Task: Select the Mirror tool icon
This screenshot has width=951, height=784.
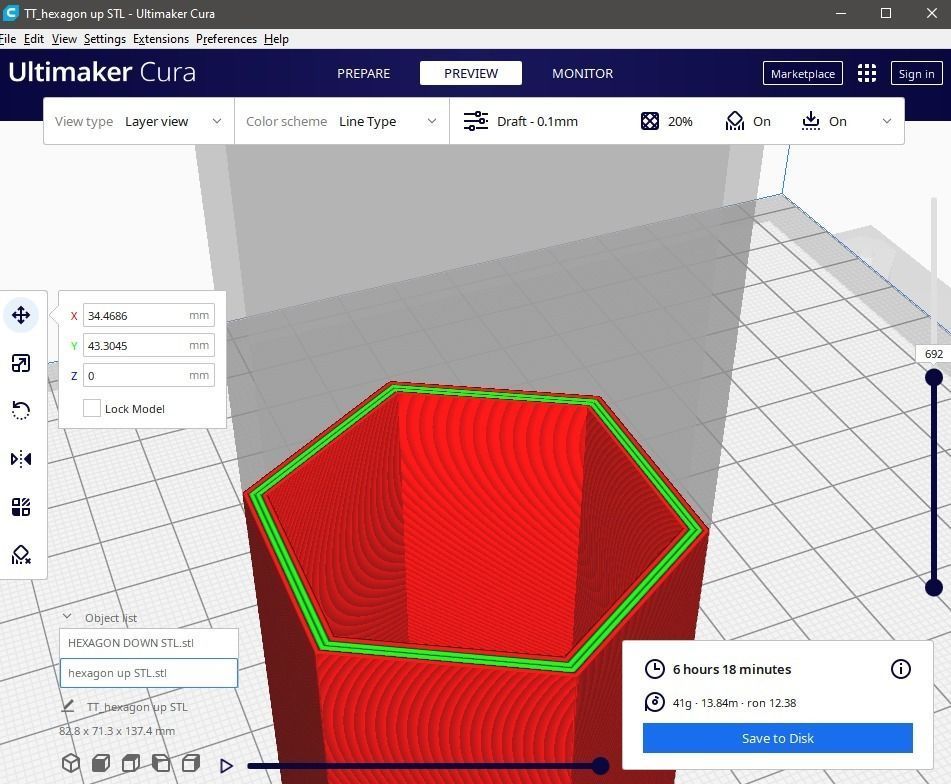Action: click(x=21, y=459)
